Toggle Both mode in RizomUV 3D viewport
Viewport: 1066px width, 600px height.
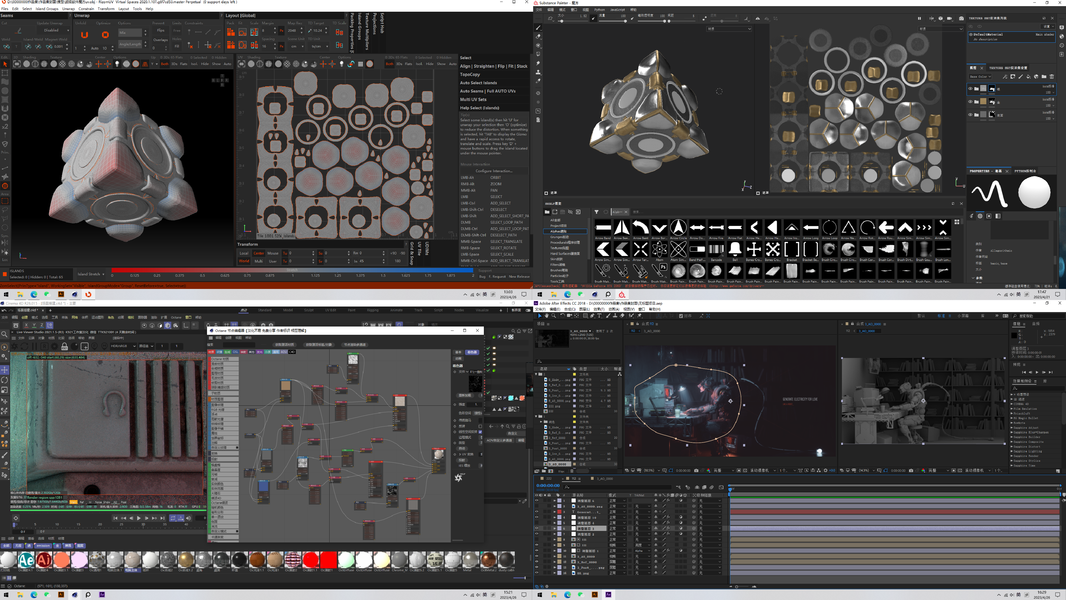(165, 64)
